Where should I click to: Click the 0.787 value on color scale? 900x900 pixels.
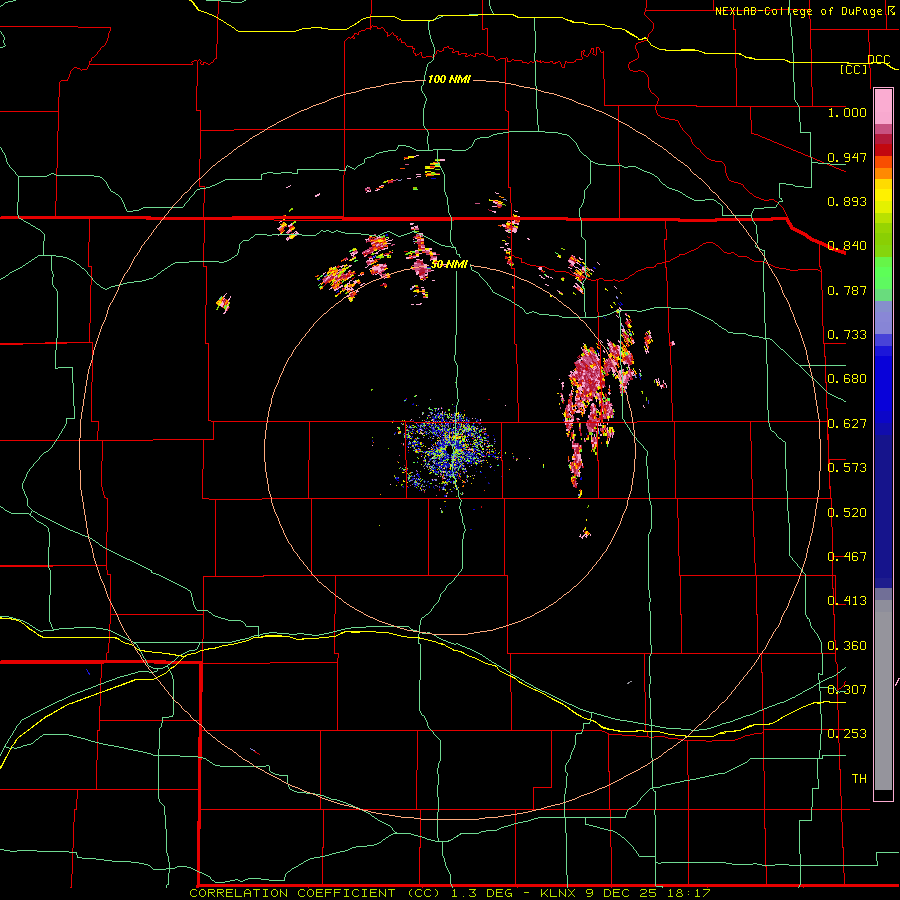pos(847,290)
